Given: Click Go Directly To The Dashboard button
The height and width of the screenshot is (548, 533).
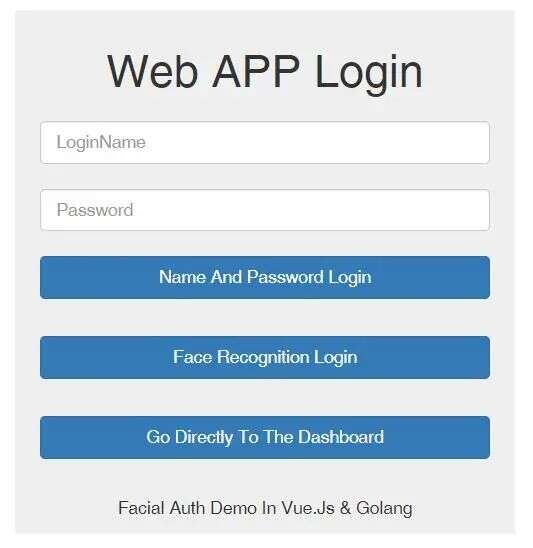Looking at the screenshot, I should pyautogui.click(x=265, y=438).
